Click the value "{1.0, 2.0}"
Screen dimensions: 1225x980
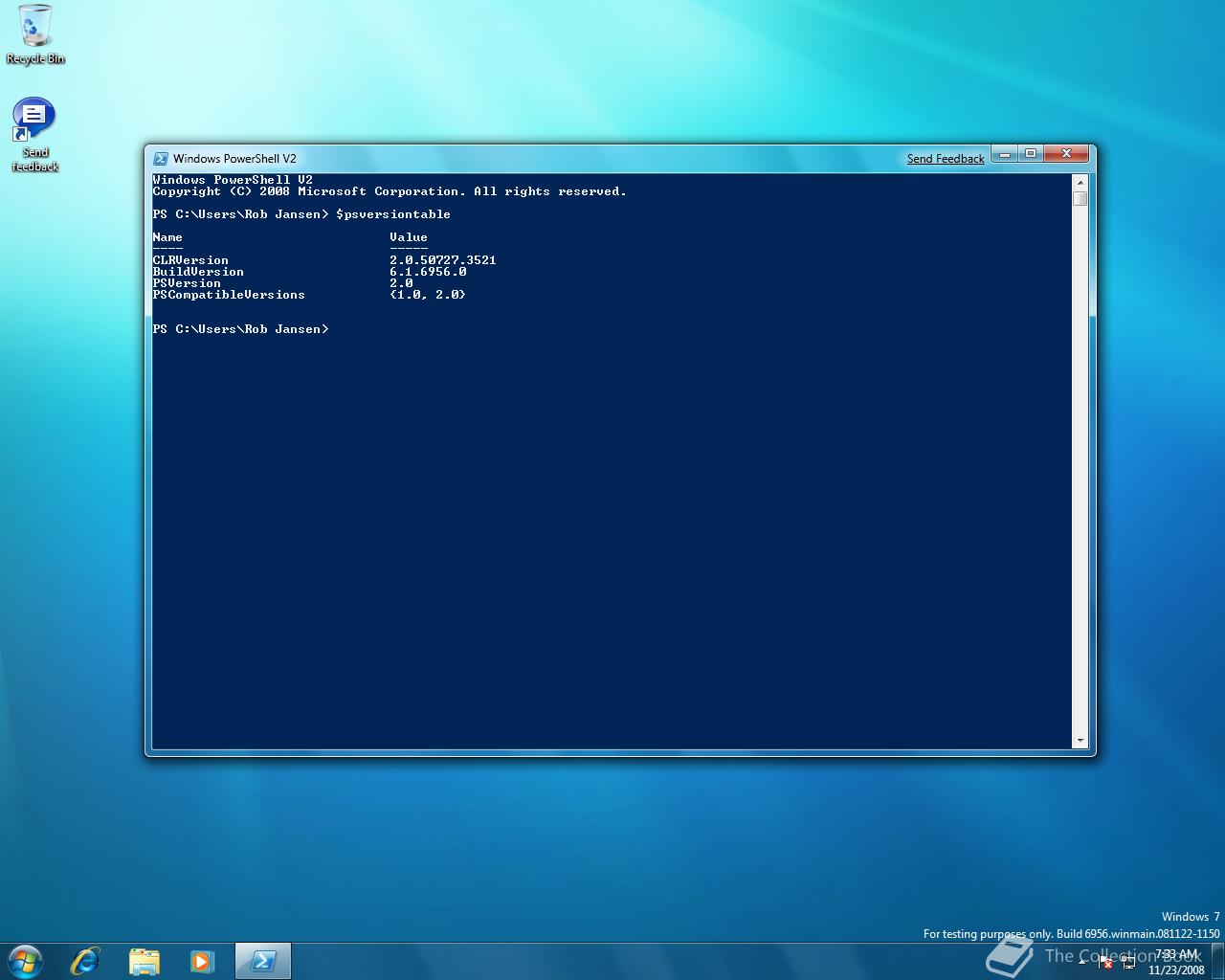point(428,295)
